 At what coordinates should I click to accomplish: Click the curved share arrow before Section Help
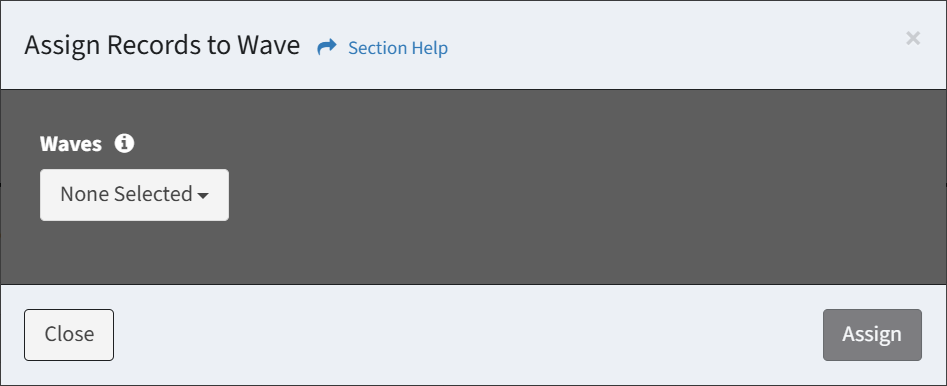(x=327, y=47)
